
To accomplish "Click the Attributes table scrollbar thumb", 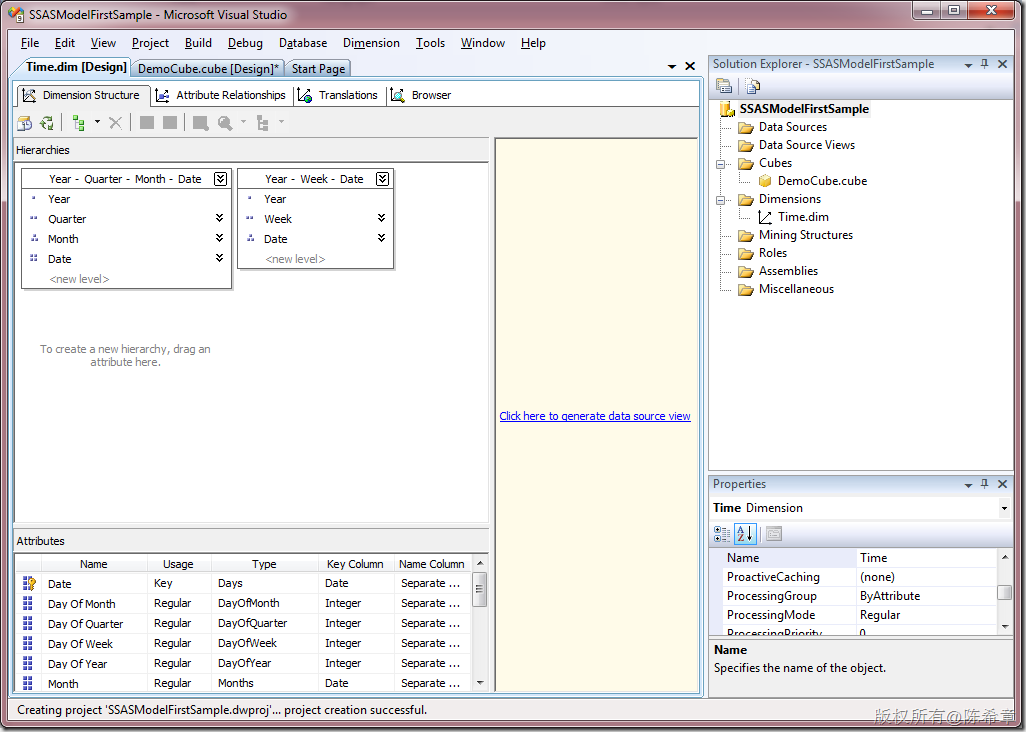I will [x=480, y=589].
